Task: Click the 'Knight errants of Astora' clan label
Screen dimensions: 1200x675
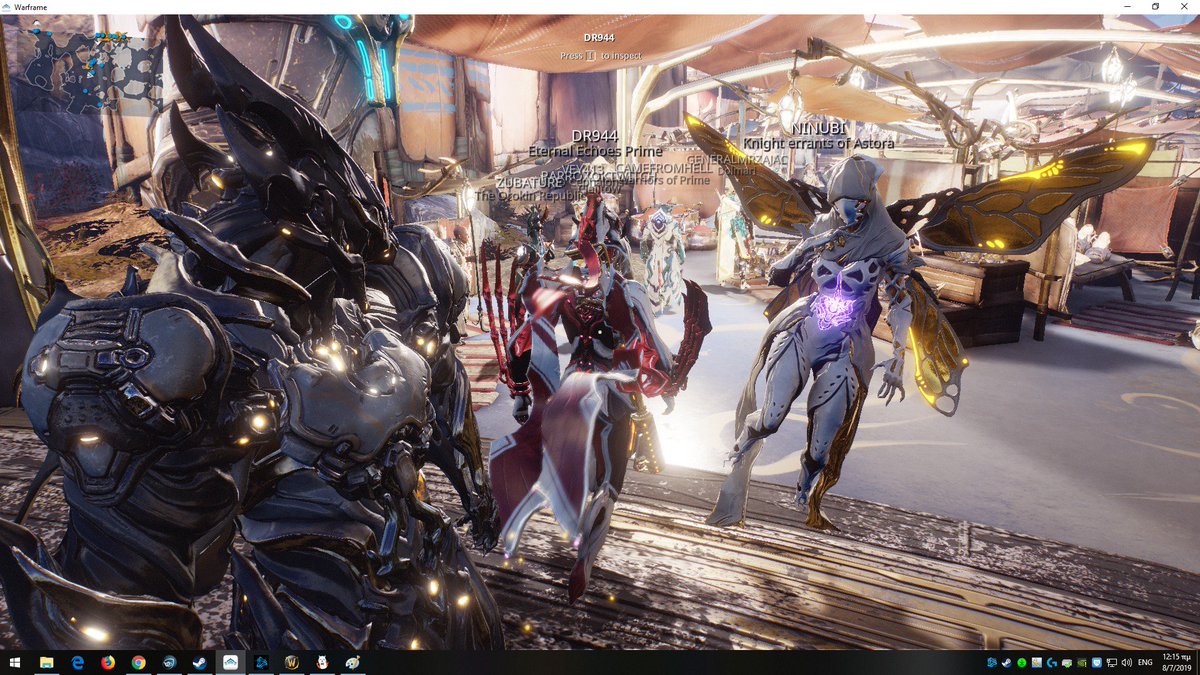Action: click(x=819, y=144)
